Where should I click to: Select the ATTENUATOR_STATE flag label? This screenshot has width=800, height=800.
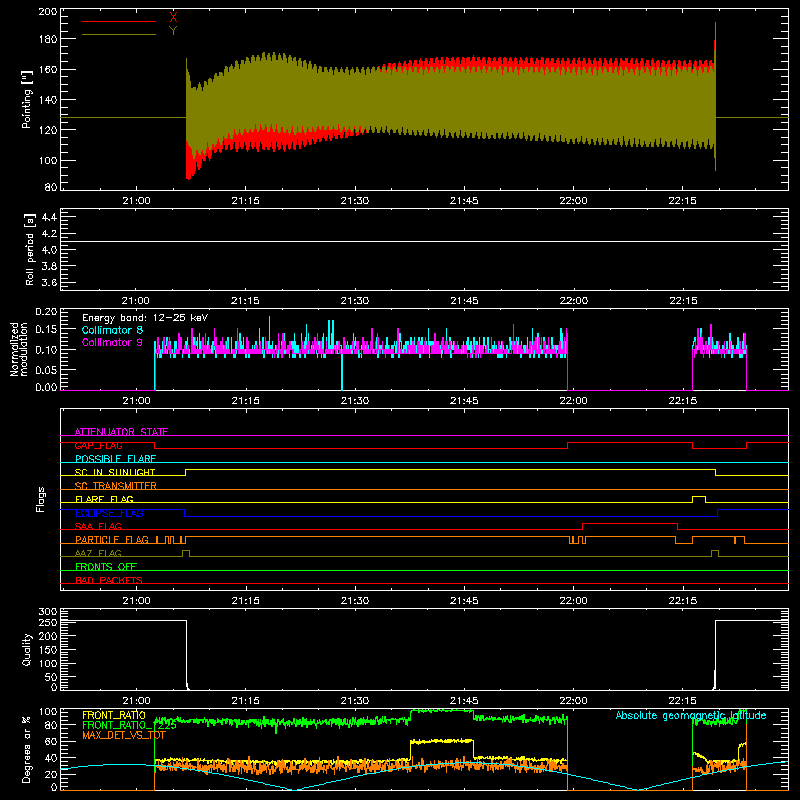[121, 432]
